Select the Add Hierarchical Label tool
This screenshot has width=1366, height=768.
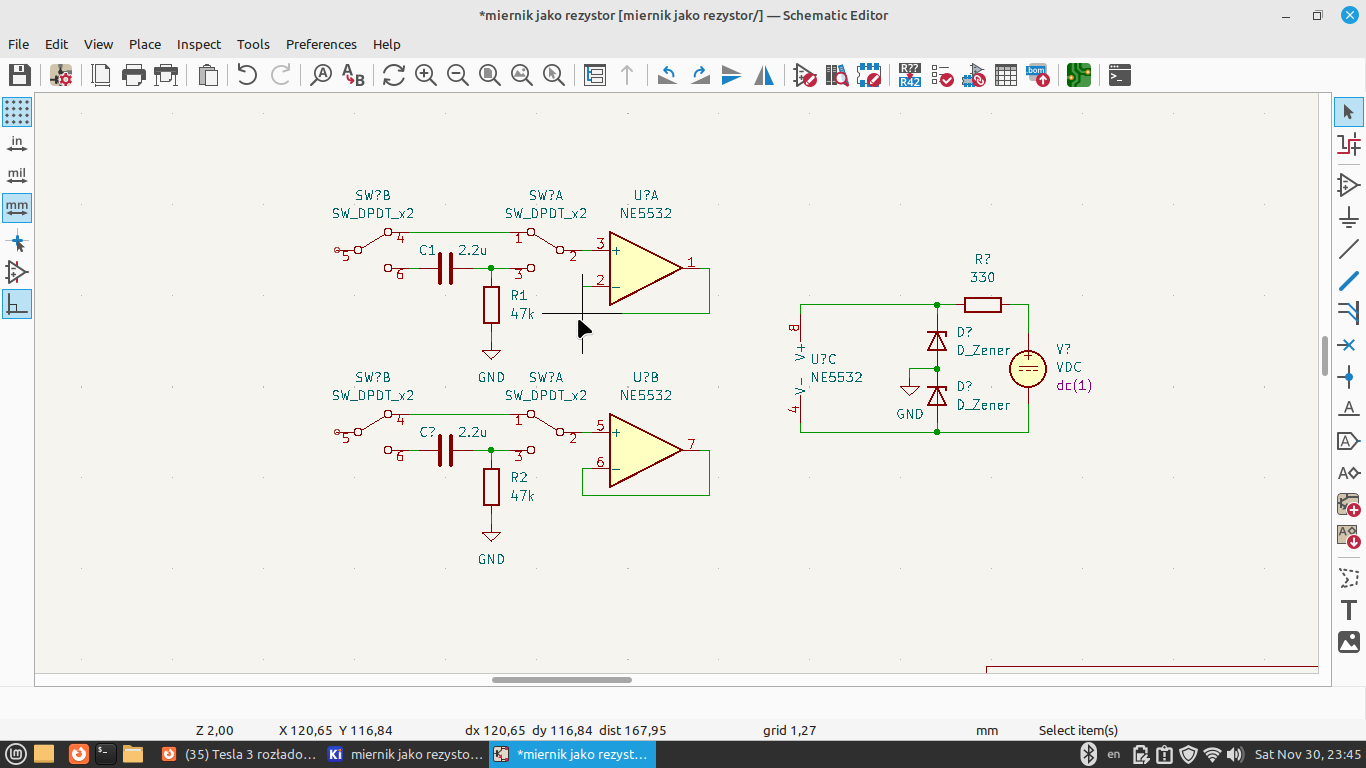pyautogui.click(x=1349, y=473)
